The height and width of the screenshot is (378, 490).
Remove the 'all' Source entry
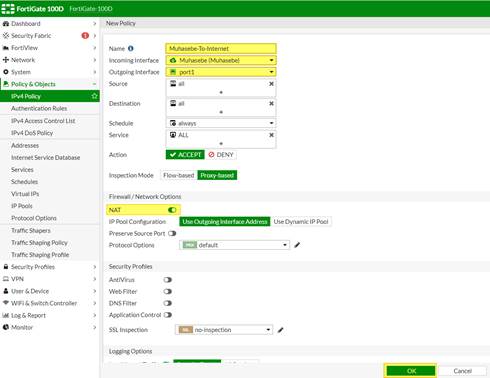[271, 84]
